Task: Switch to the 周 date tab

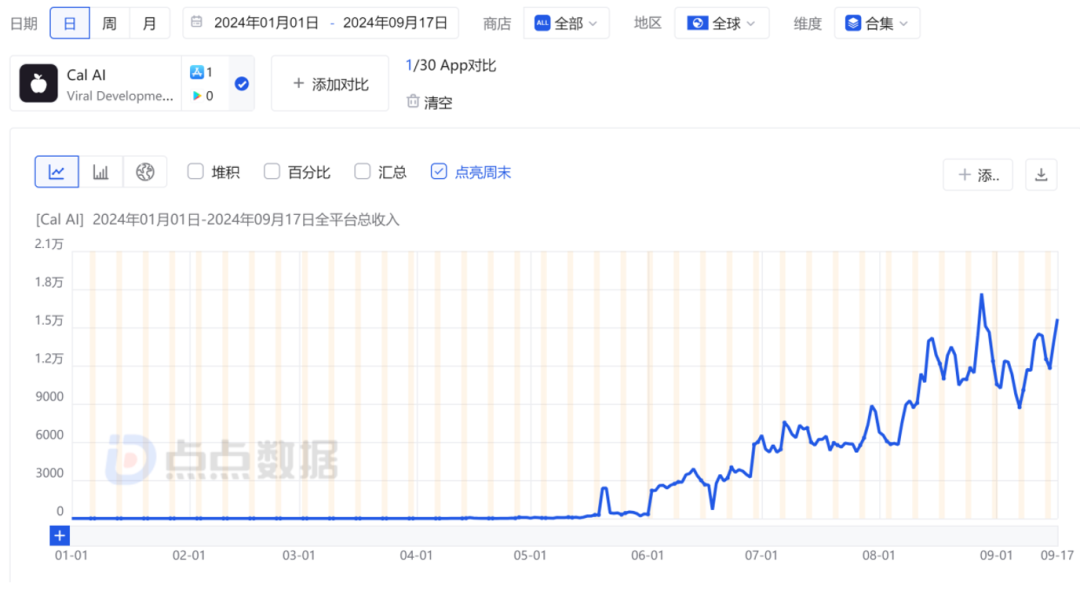Action: 110,22
